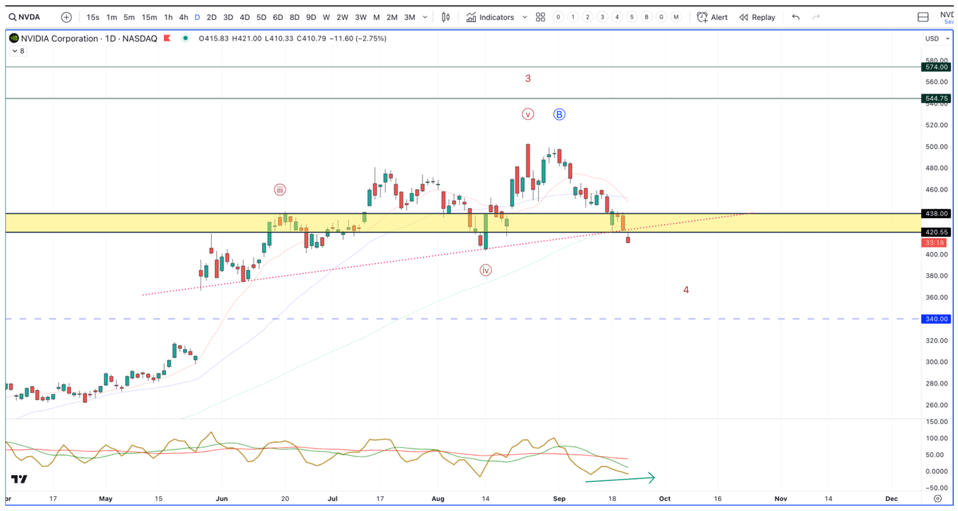Select the 15m timeframe
This screenshot has width=958, height=511.
pos(149,17)
